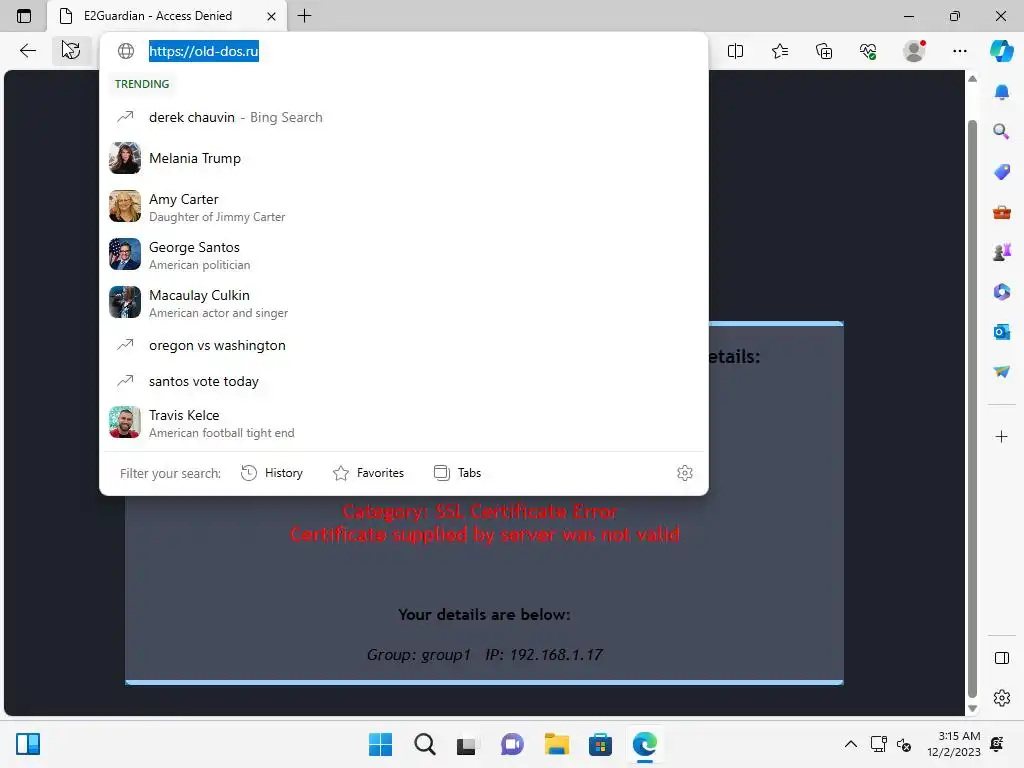
Task: Open the split screen icon
Action: 735,51
